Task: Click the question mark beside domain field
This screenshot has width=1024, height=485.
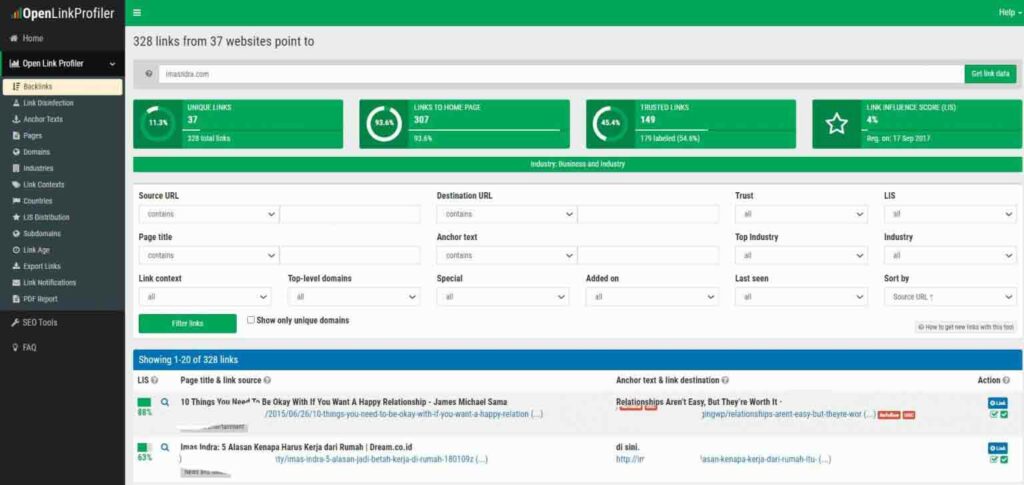Action: point(148,74)
